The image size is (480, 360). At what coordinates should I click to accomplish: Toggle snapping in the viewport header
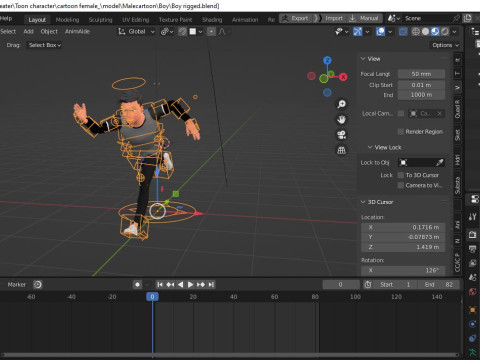(x=182, y=32)
